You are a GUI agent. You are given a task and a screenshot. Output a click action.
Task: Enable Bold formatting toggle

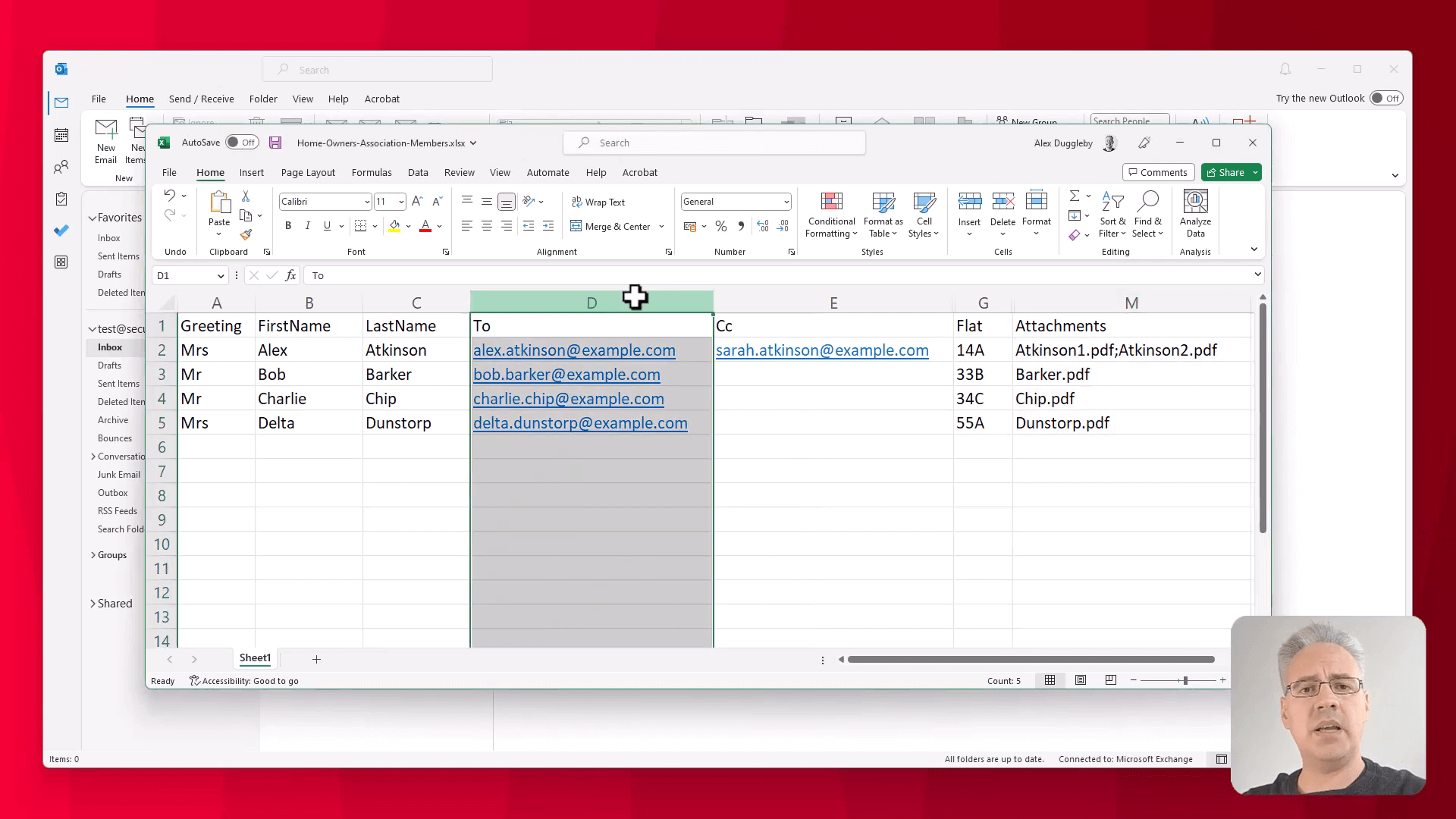287,226
